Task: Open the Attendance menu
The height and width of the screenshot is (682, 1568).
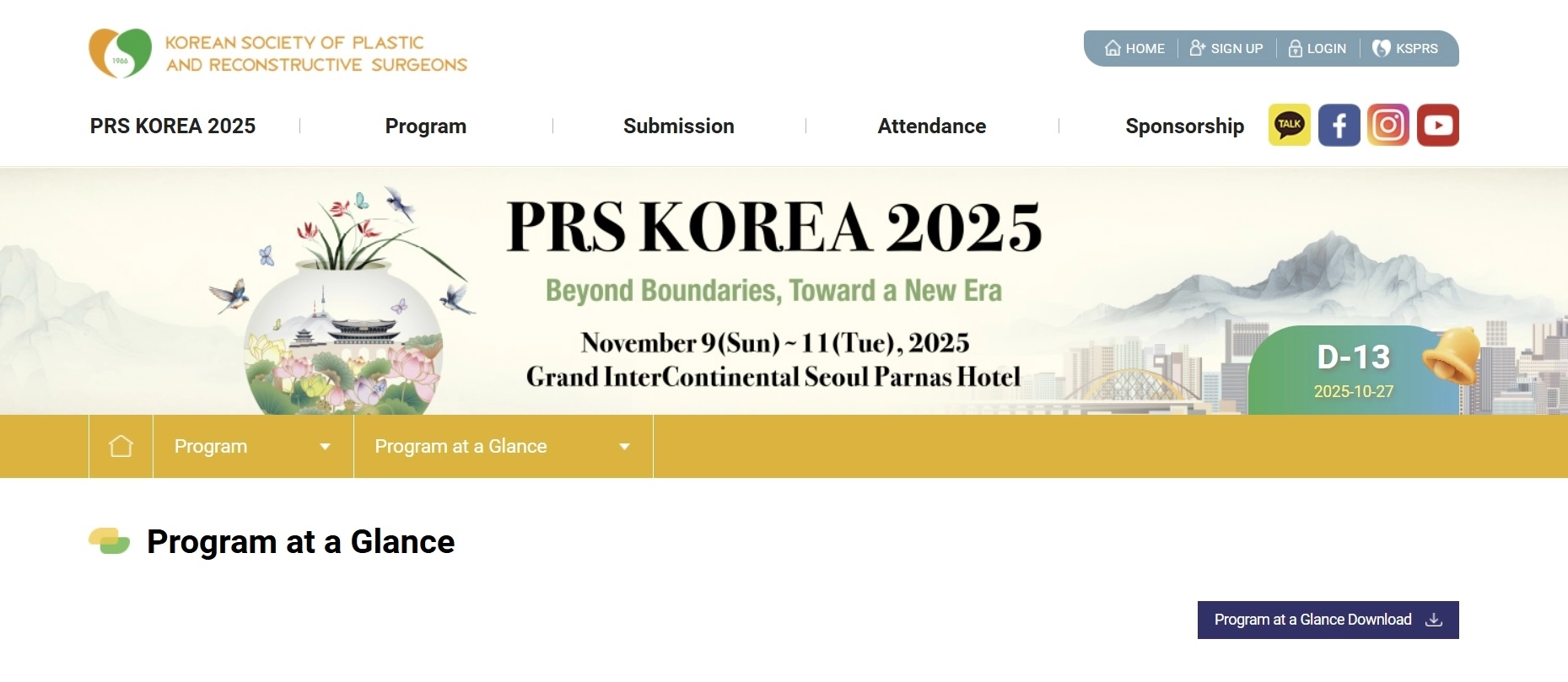Action: point(931,126)
